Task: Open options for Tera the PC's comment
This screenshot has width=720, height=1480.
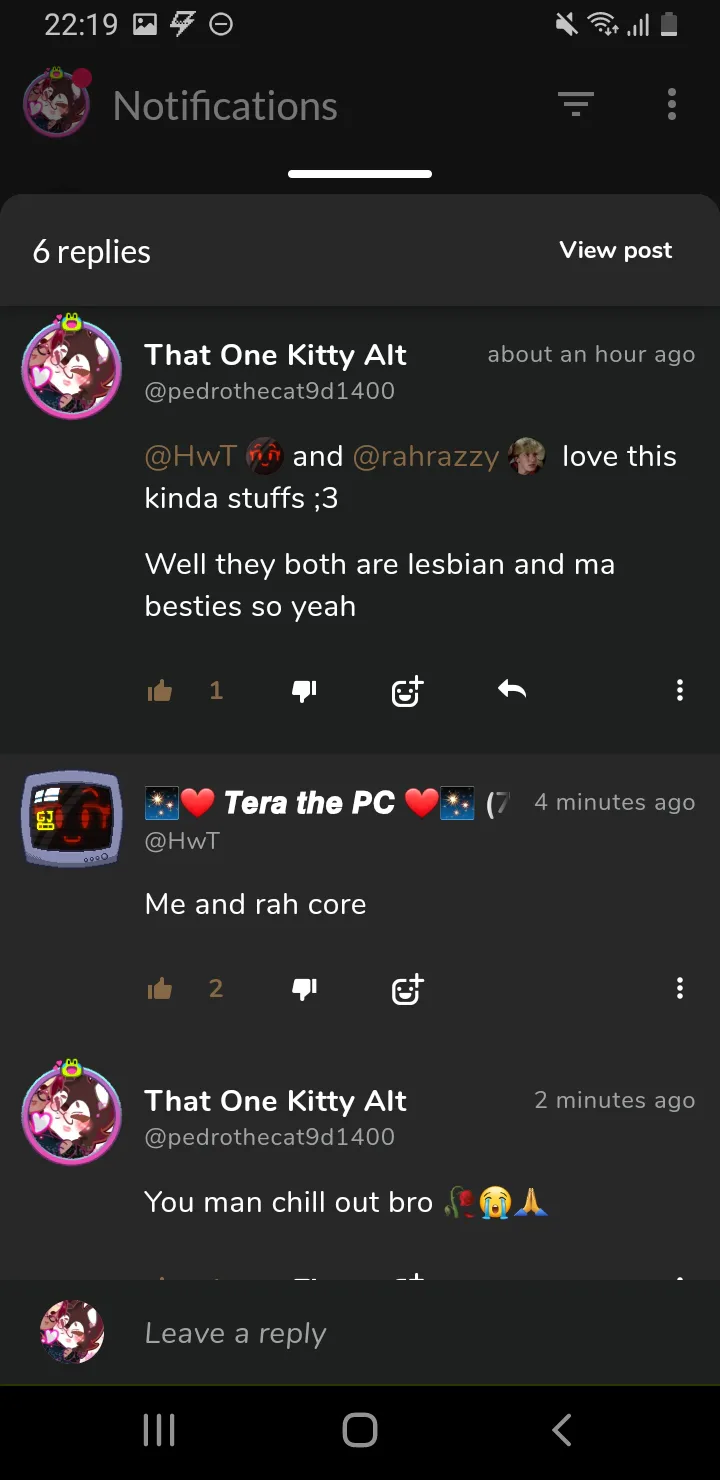Action: click(680, 989)
